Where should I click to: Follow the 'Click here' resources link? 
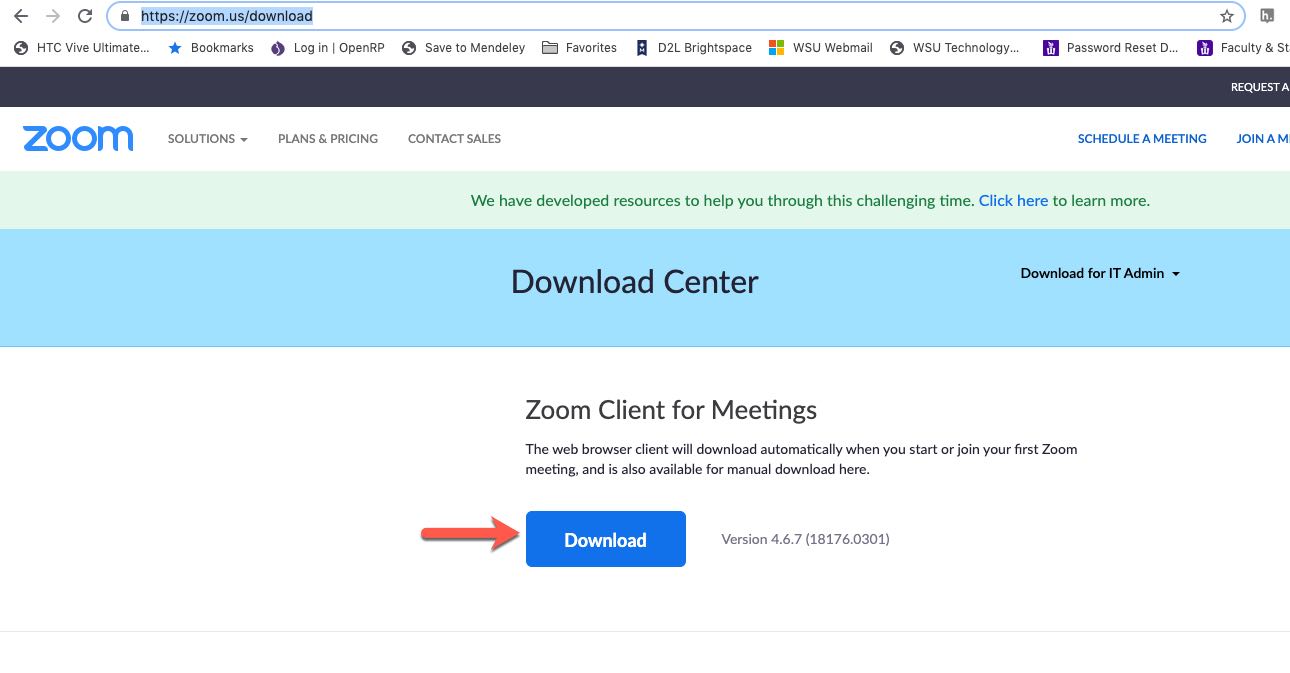1013,200
